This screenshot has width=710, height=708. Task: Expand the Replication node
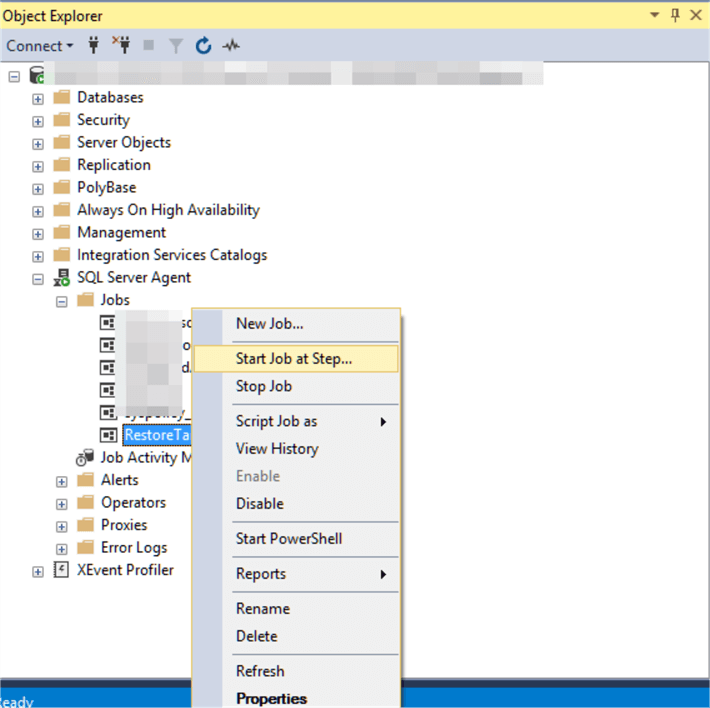38,167
